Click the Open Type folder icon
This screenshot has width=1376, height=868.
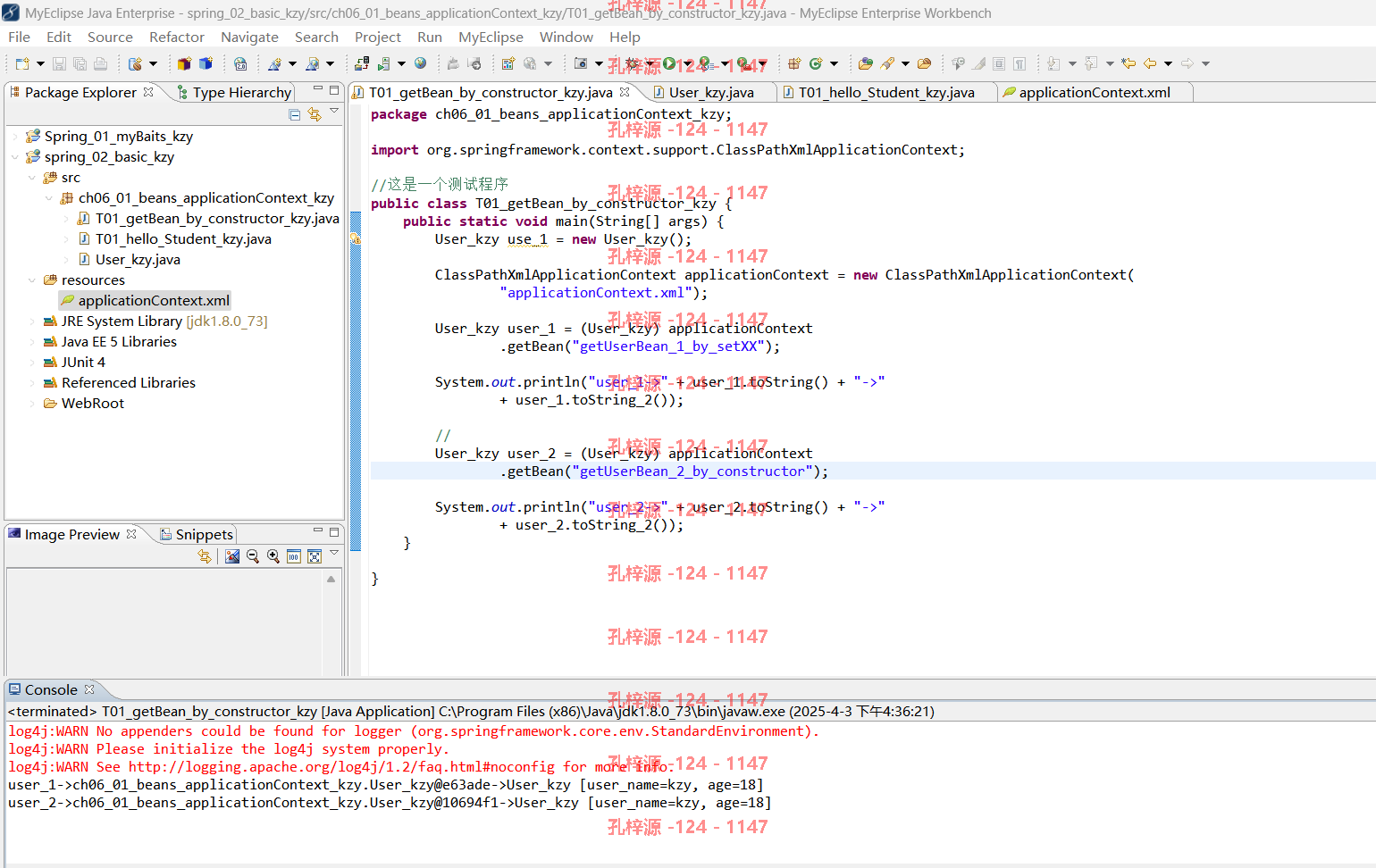pos(865,63)
